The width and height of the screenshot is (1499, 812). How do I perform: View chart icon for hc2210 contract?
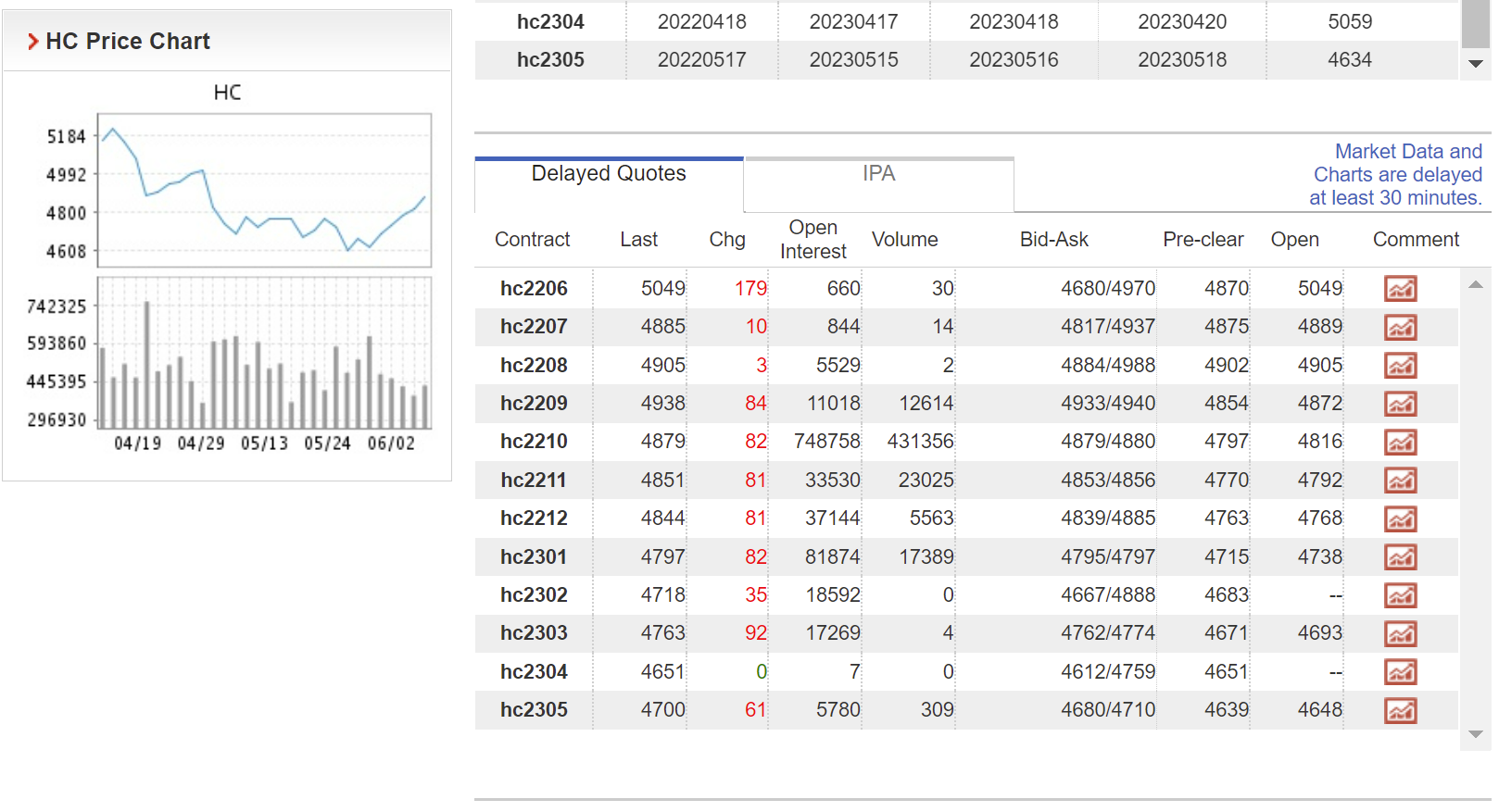point(1400,443)
